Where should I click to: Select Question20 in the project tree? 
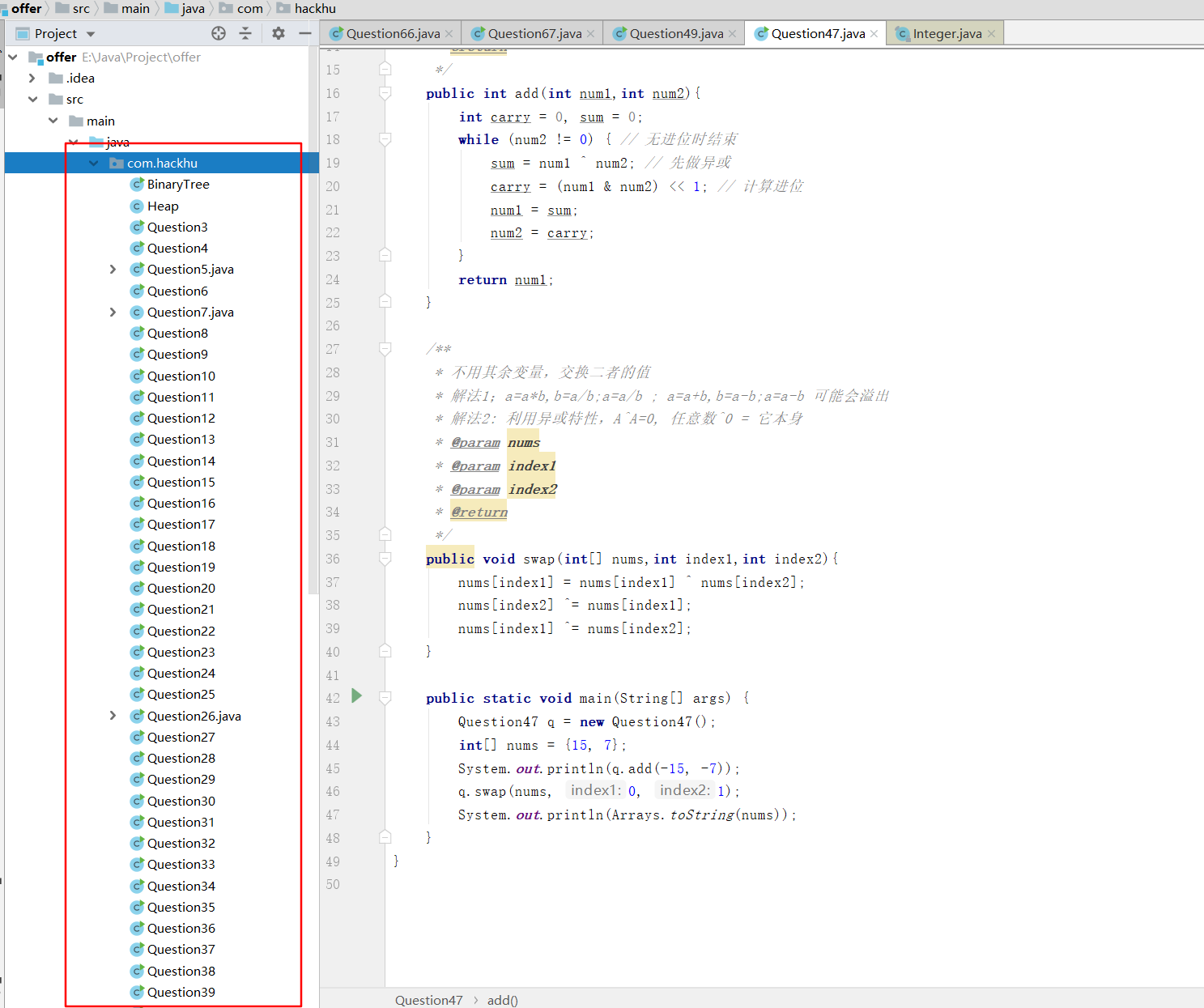click(x=181, y=588)
